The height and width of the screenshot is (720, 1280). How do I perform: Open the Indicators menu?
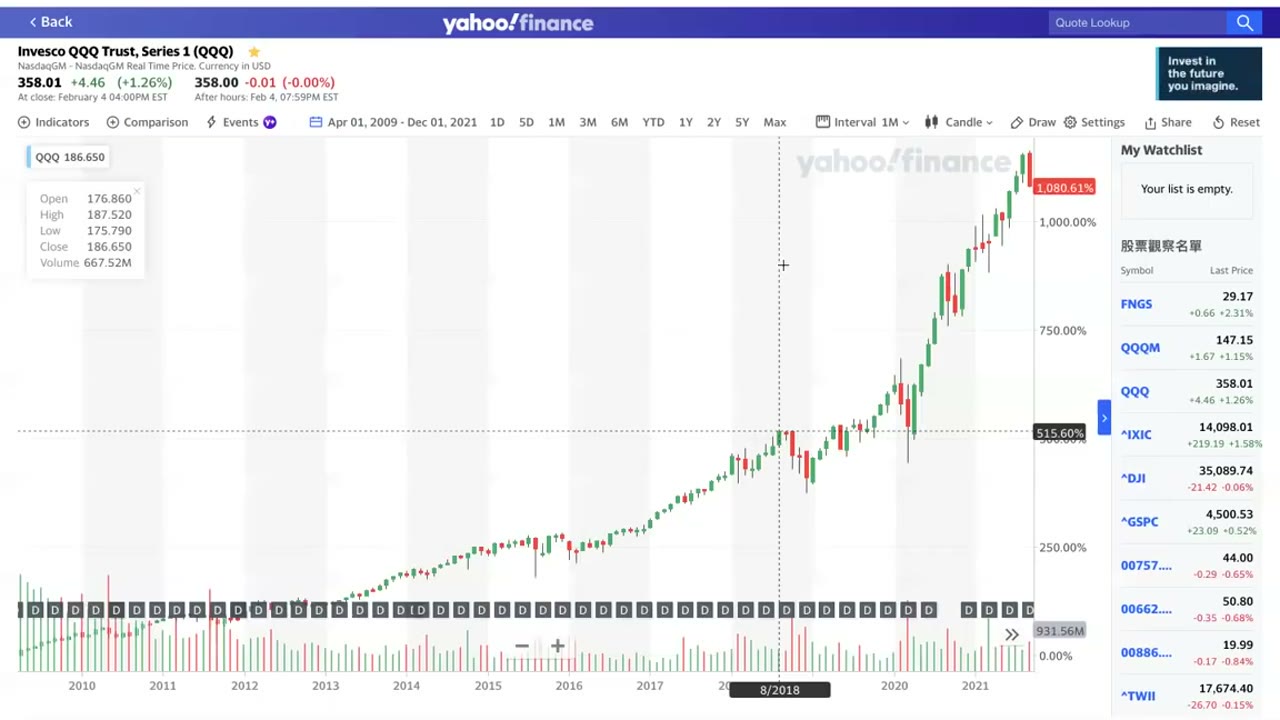[x=53, y=122]
